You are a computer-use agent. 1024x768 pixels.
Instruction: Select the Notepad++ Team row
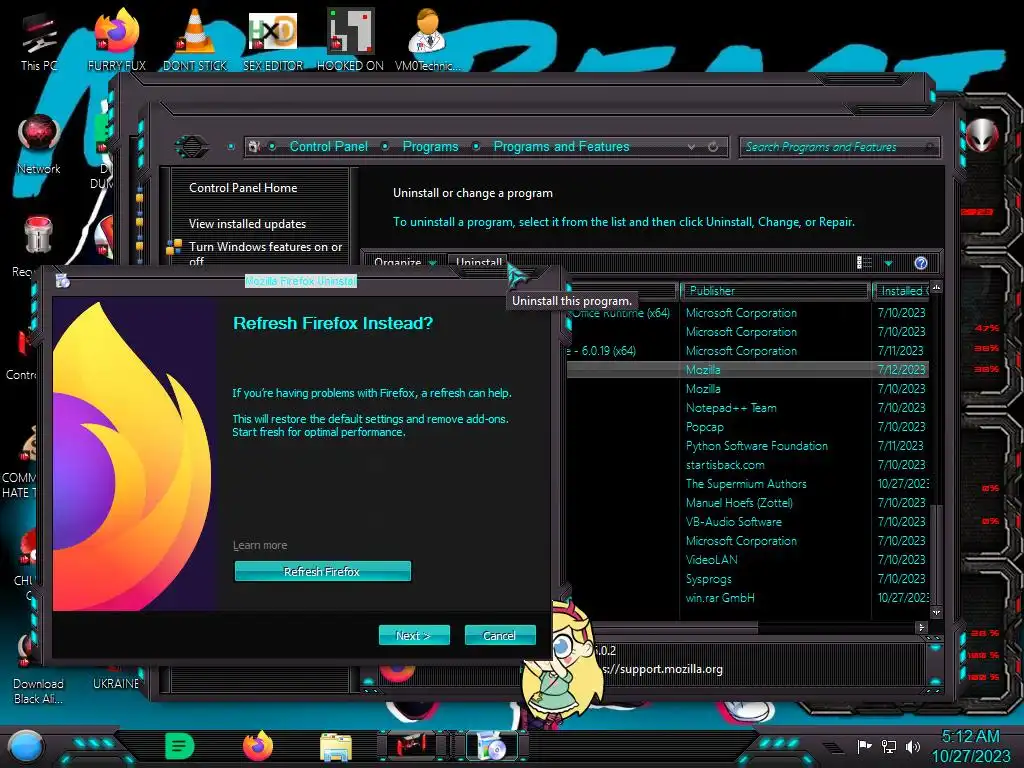point(748,408)
